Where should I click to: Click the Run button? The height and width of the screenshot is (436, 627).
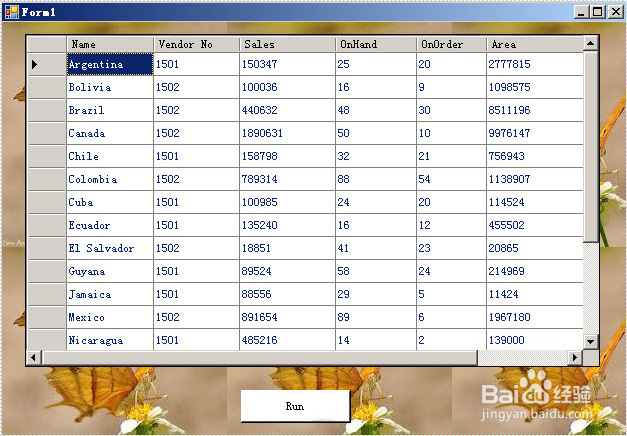click(x=295, y=406)
